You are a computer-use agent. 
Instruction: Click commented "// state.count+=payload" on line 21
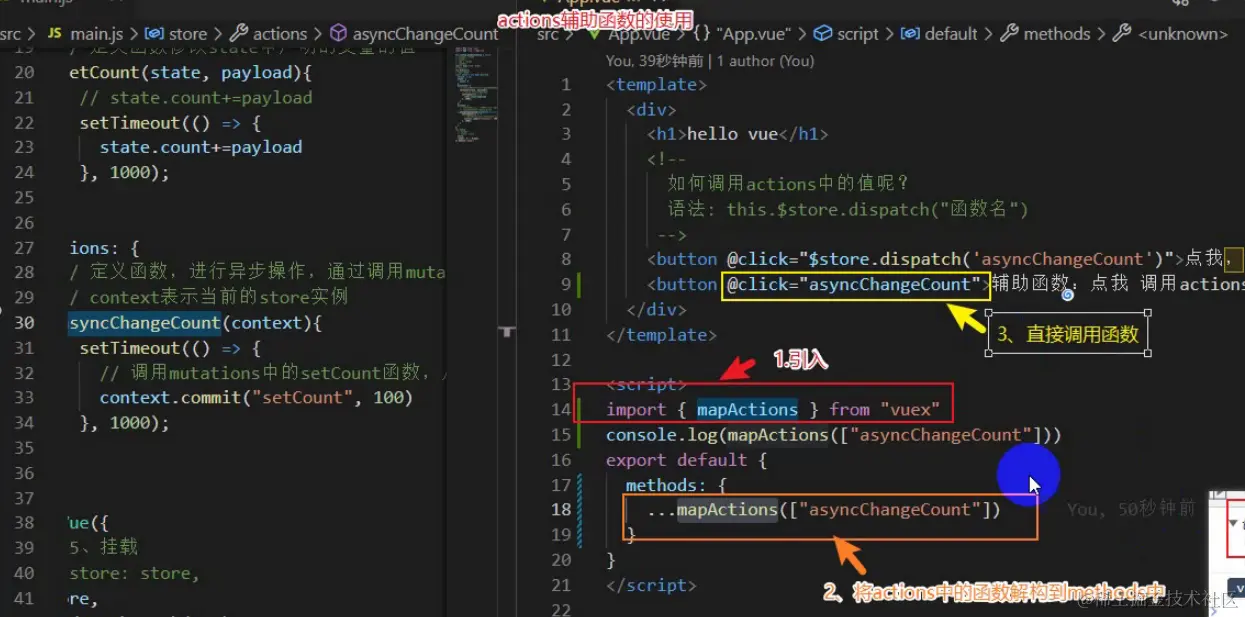196,98
